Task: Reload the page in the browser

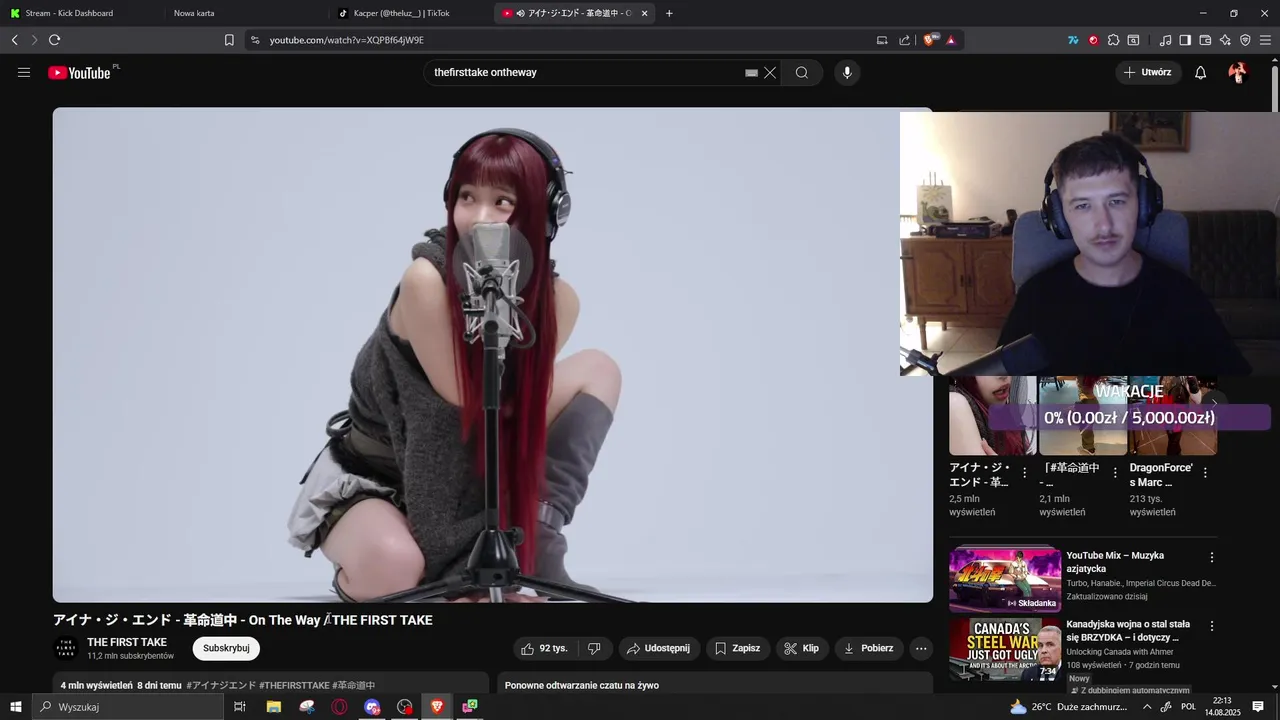Action: pyautogui.click(x=54, y=40)
